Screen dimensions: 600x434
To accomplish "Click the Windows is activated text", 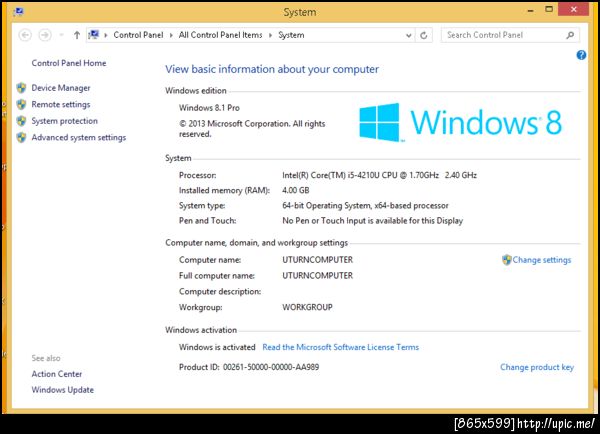I will 217,347.
